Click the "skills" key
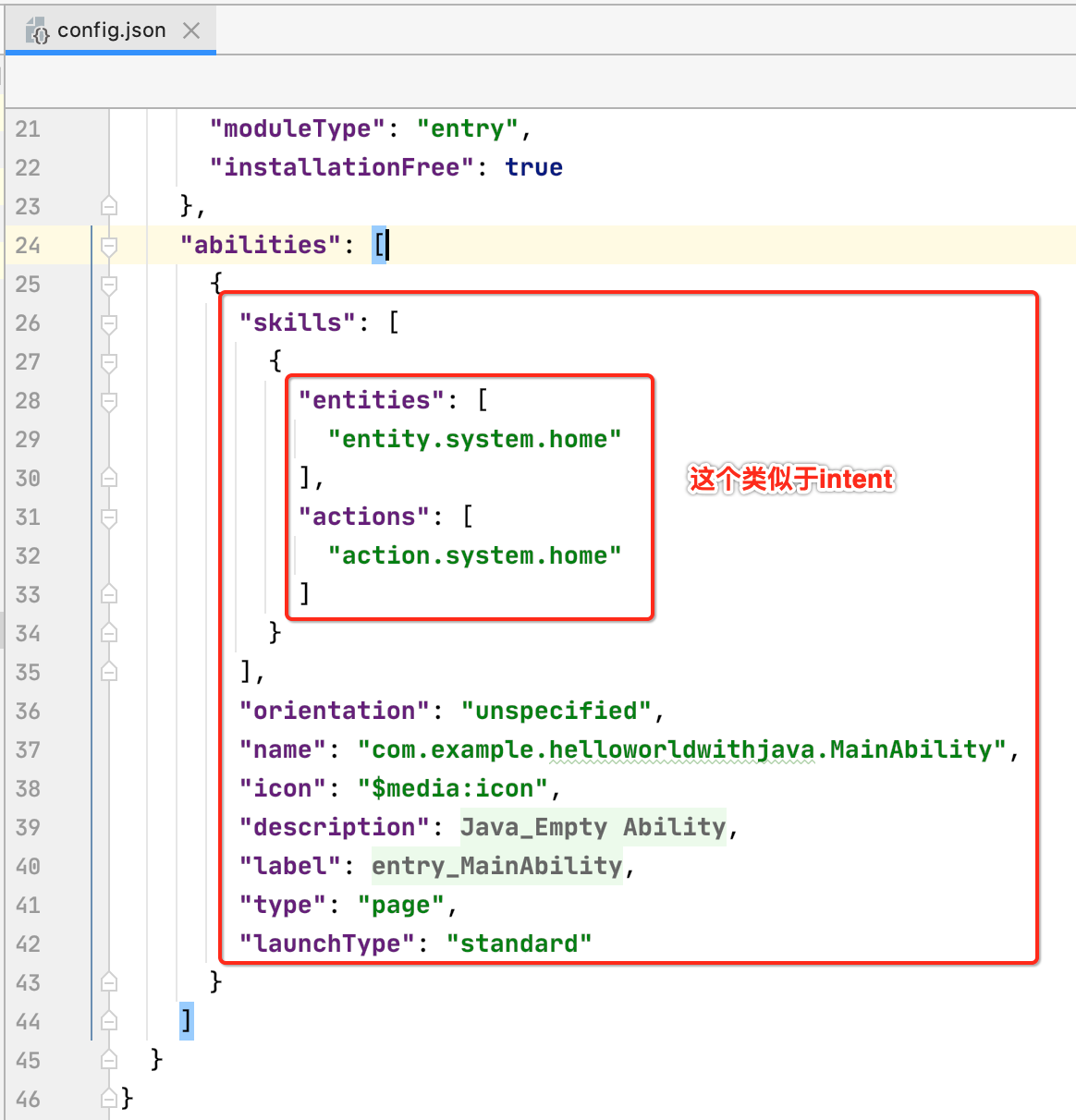This screenshot has height=1120, width=1076. coord(298,323)
